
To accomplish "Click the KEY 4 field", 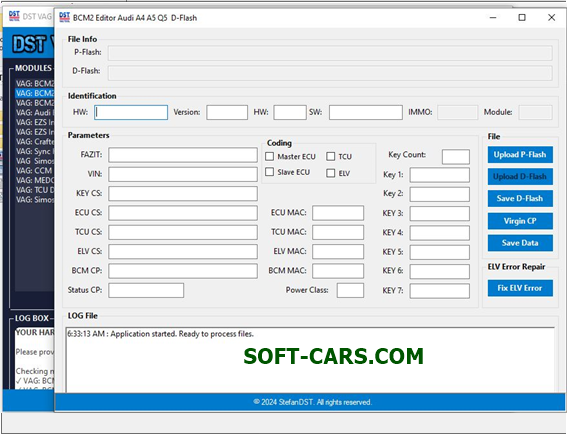I will pyautogui.click(x=440, y=233).
